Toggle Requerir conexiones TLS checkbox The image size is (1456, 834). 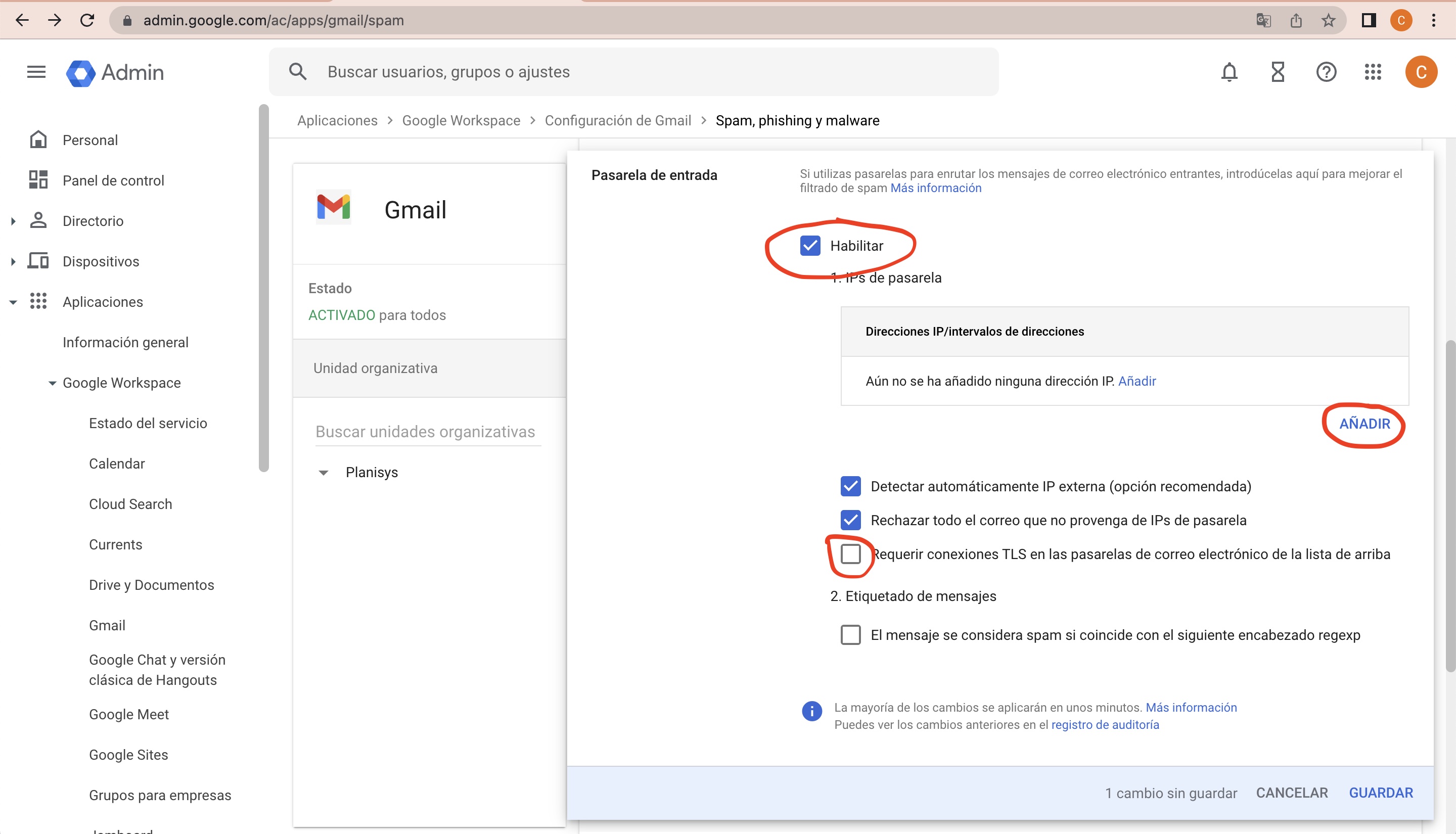click(850, 553)
